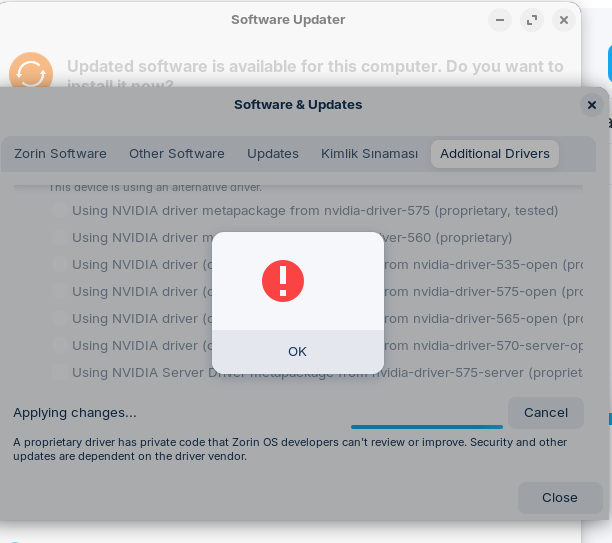The width and height of the screenshot is (612, 543).
Task: Cancel the applying changes operation
Action: (x=546, y=413)
